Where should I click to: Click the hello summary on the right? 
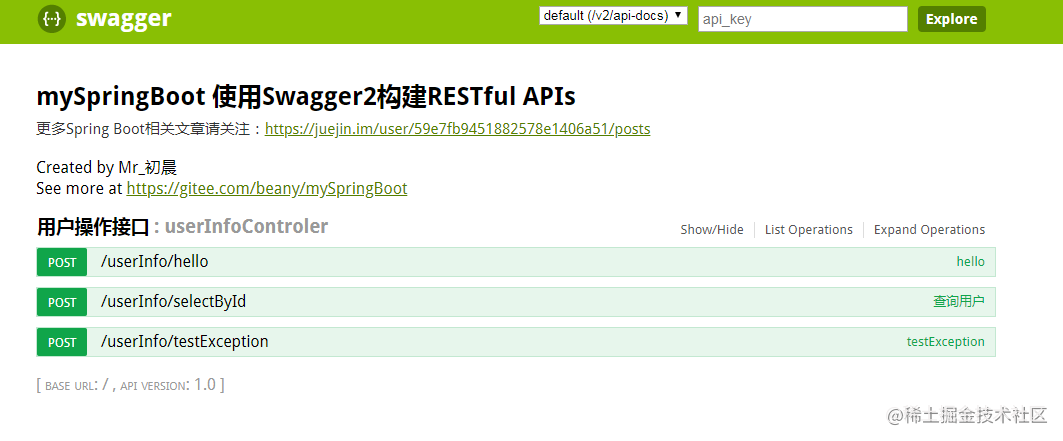click(x=971, y=261)
